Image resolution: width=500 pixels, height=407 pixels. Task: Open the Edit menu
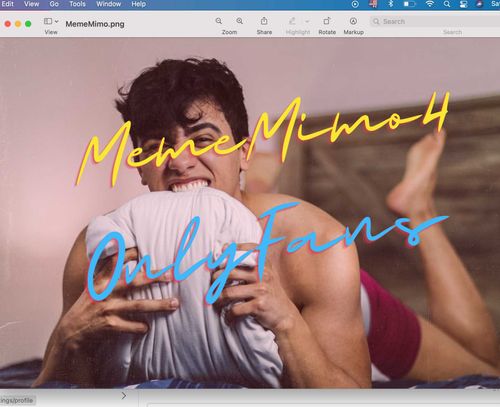(x=7, y=4)
